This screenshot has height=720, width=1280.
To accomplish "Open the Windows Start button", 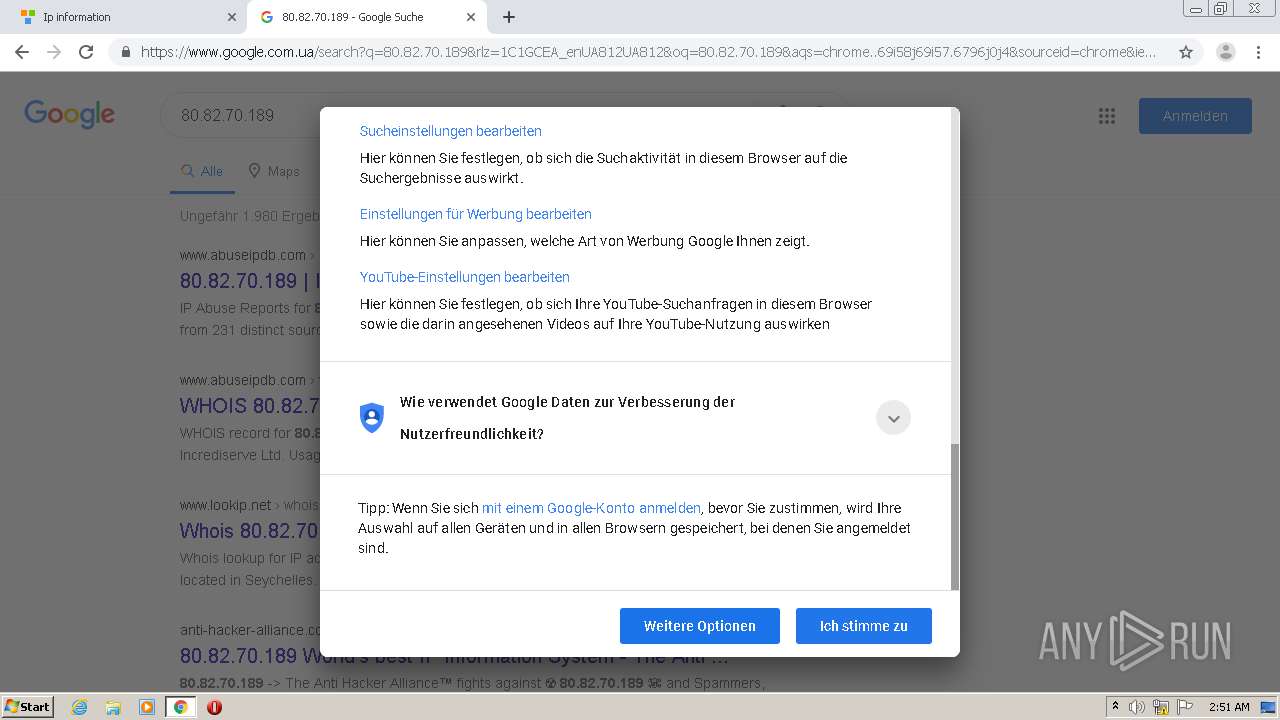I will pyautogui.click(x=28, y=707).
